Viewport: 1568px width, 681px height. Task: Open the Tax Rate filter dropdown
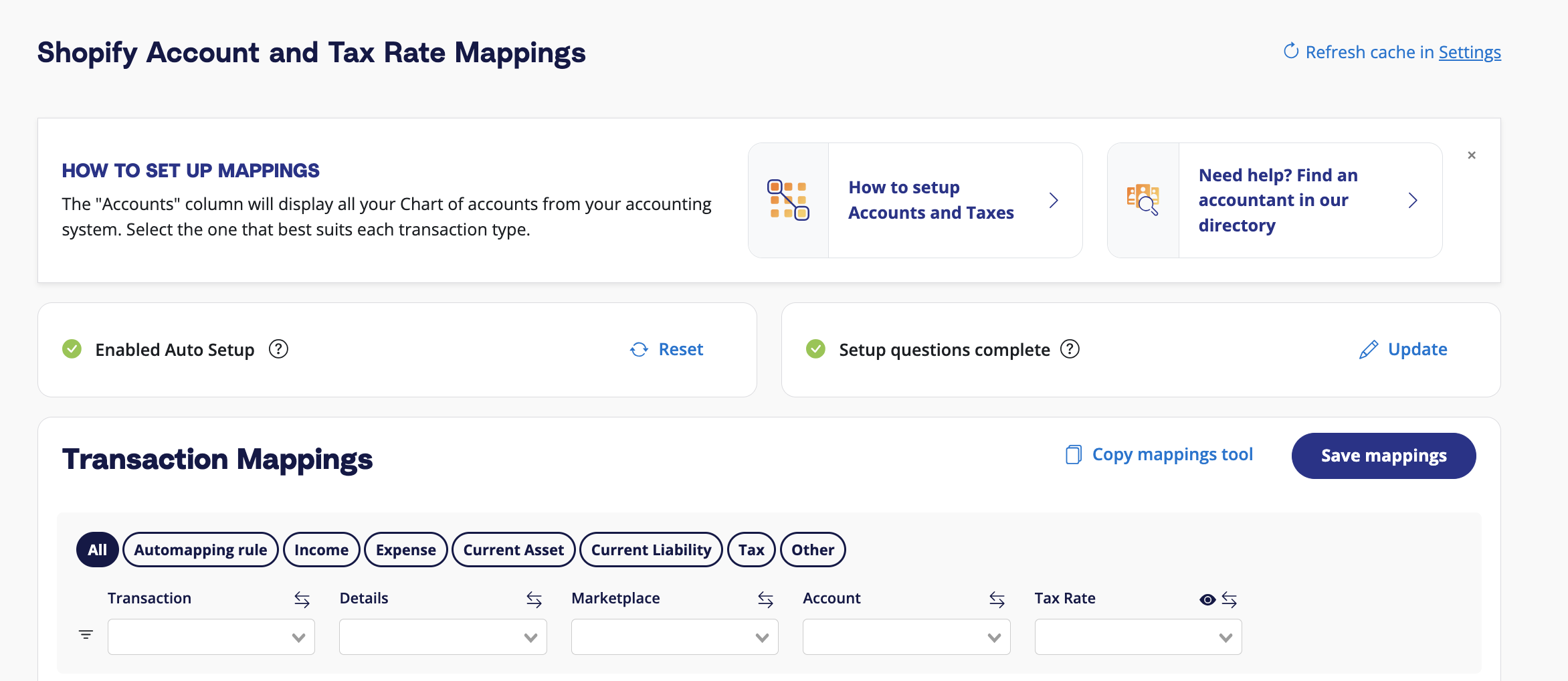[x=1139, y=637]
